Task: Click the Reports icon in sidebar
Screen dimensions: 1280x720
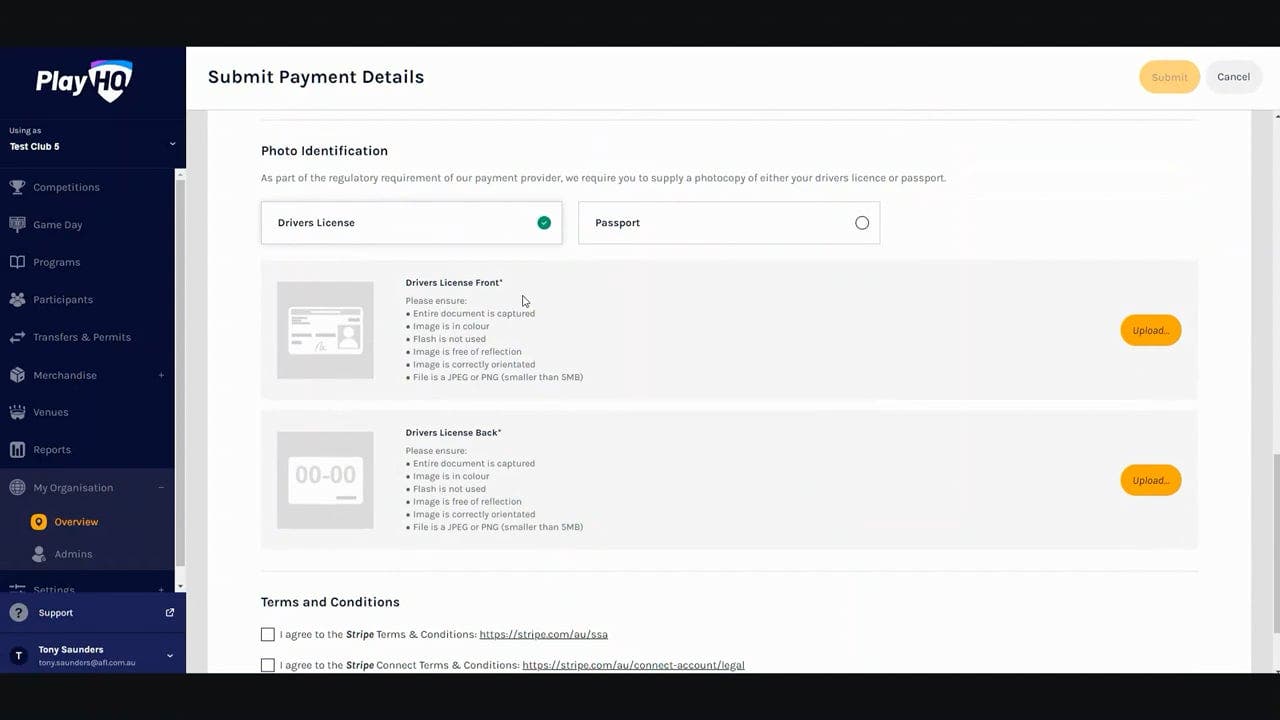Action: pyautogui.click(x=17, y=449)
